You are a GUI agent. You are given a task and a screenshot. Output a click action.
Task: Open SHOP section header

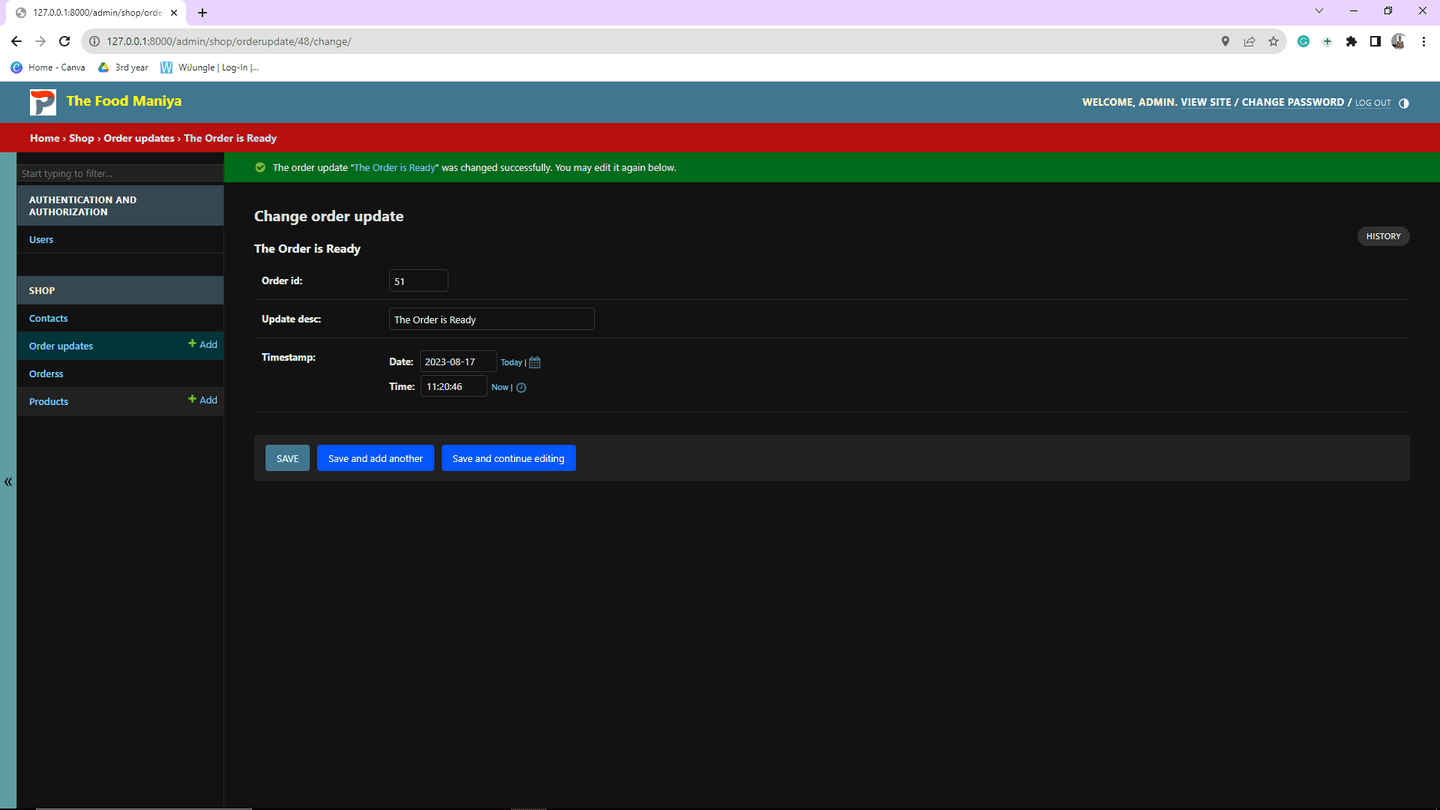pyautogui.click(x=42, y=290)
